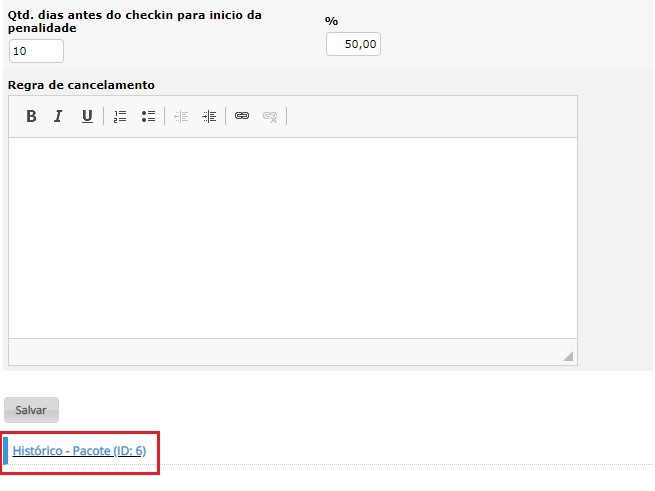
Task: Insert a bulleted list
Action: (148, 116)
